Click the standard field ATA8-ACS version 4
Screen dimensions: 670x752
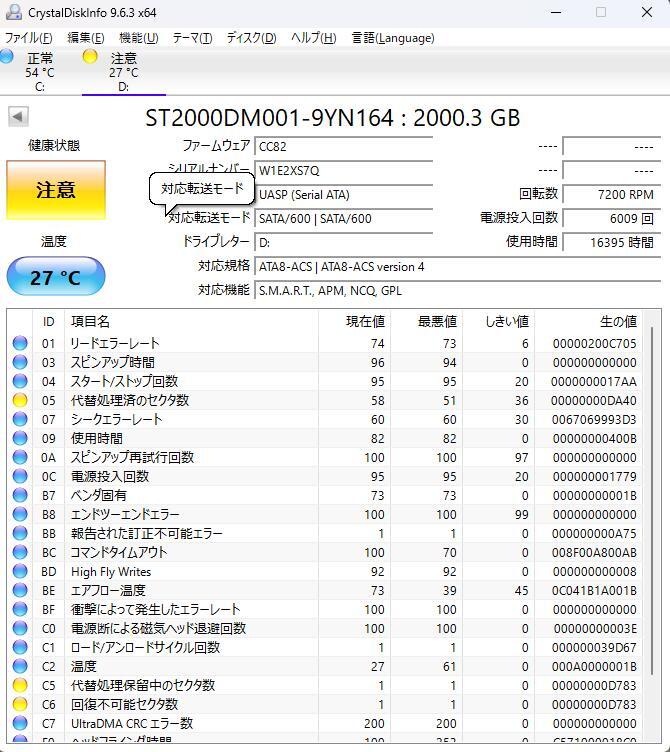458,267
